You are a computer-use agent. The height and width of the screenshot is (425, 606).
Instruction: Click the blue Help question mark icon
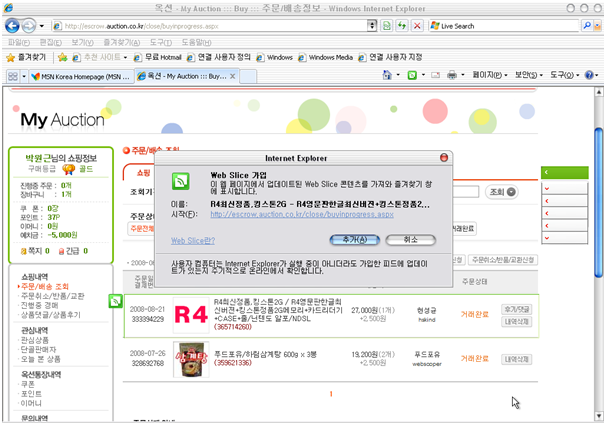pyautogui.click(x=589, y=75)
